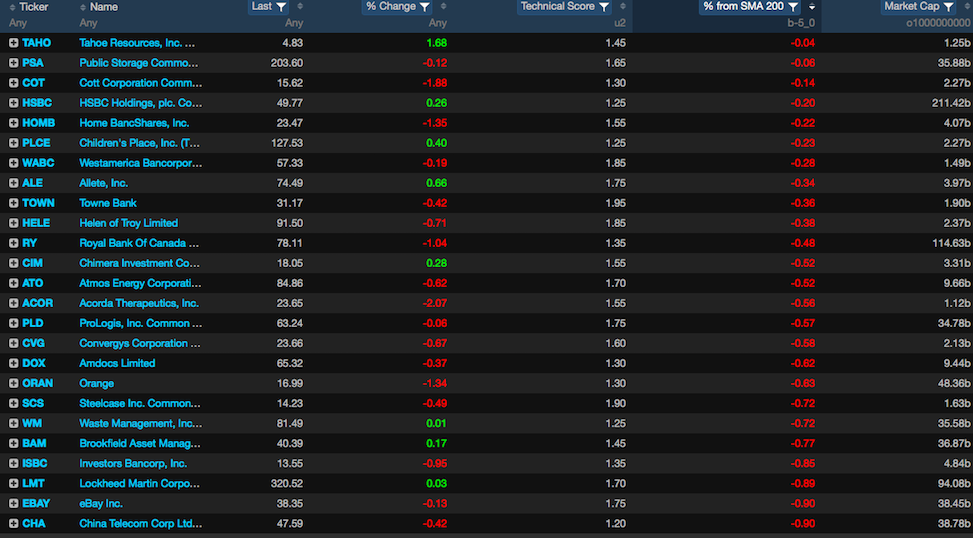Click plus icon on PLD row
This screenshot has height=538, width=973.
[x=13, y=323]
